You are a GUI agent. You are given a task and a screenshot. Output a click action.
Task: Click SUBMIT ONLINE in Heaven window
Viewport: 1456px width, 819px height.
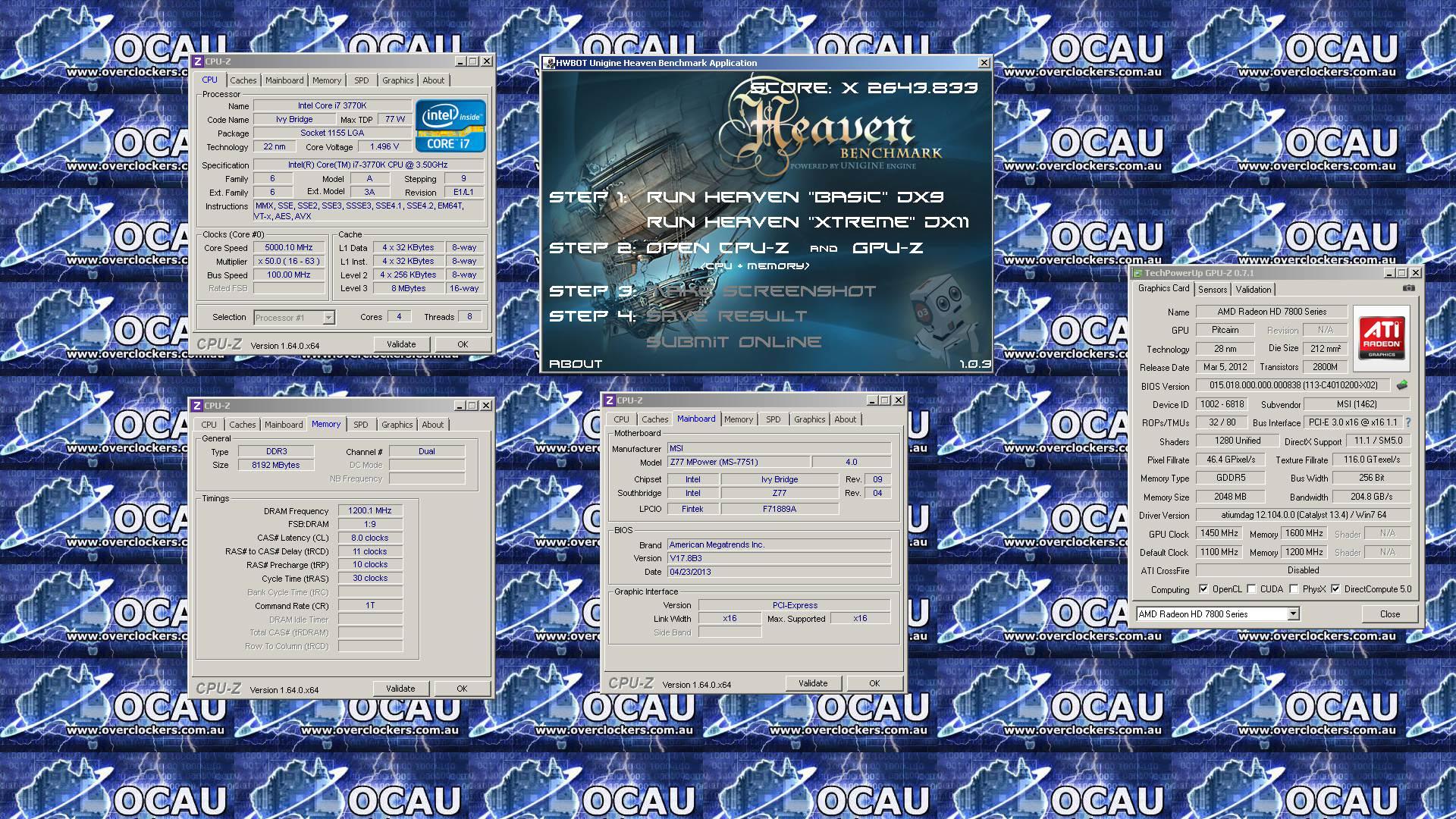733,342
